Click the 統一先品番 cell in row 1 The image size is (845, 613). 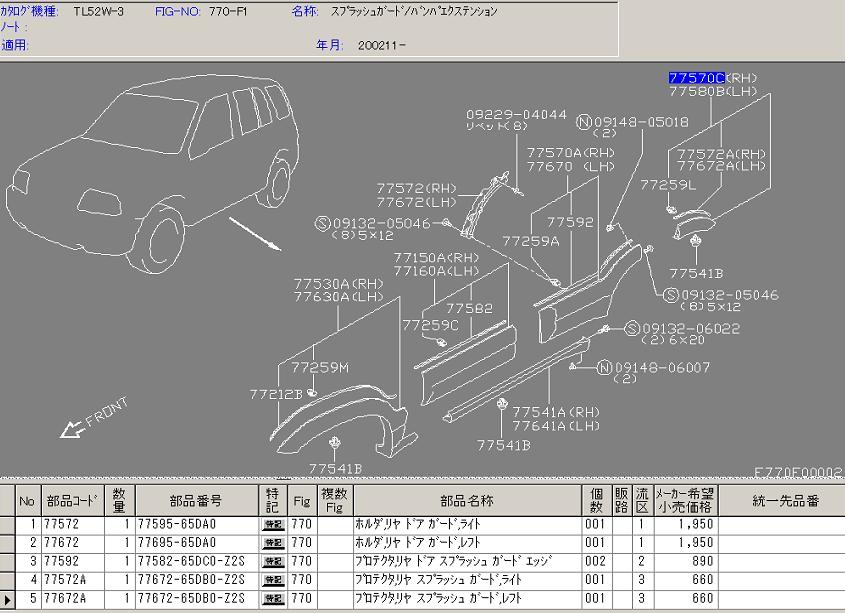(x=782, y=524)
